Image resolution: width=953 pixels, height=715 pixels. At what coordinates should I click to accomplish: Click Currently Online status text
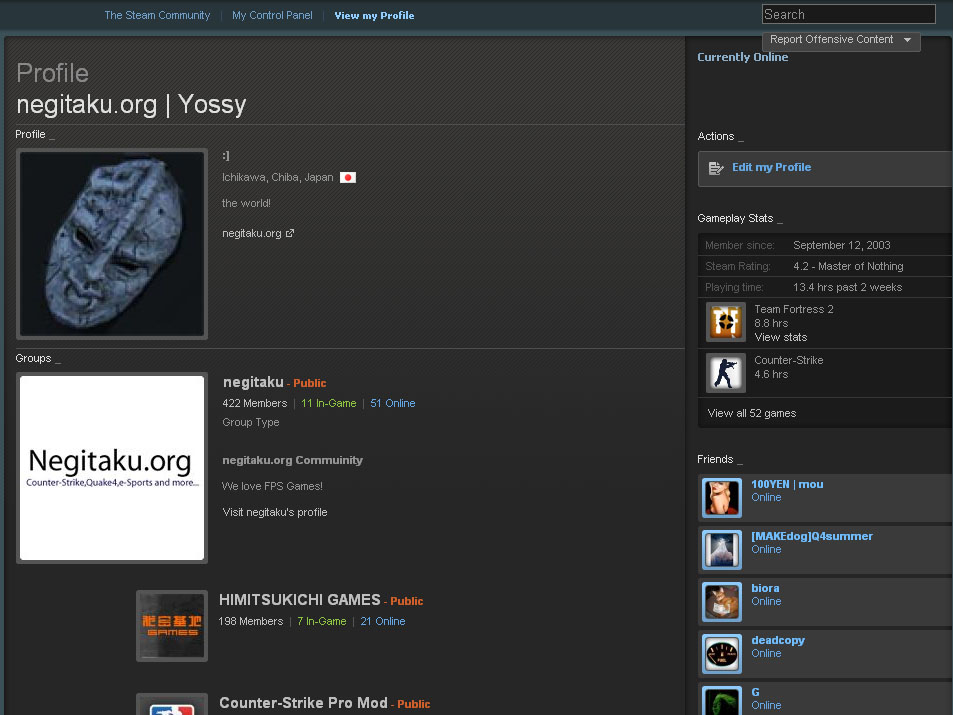click(x=743, y=57)
